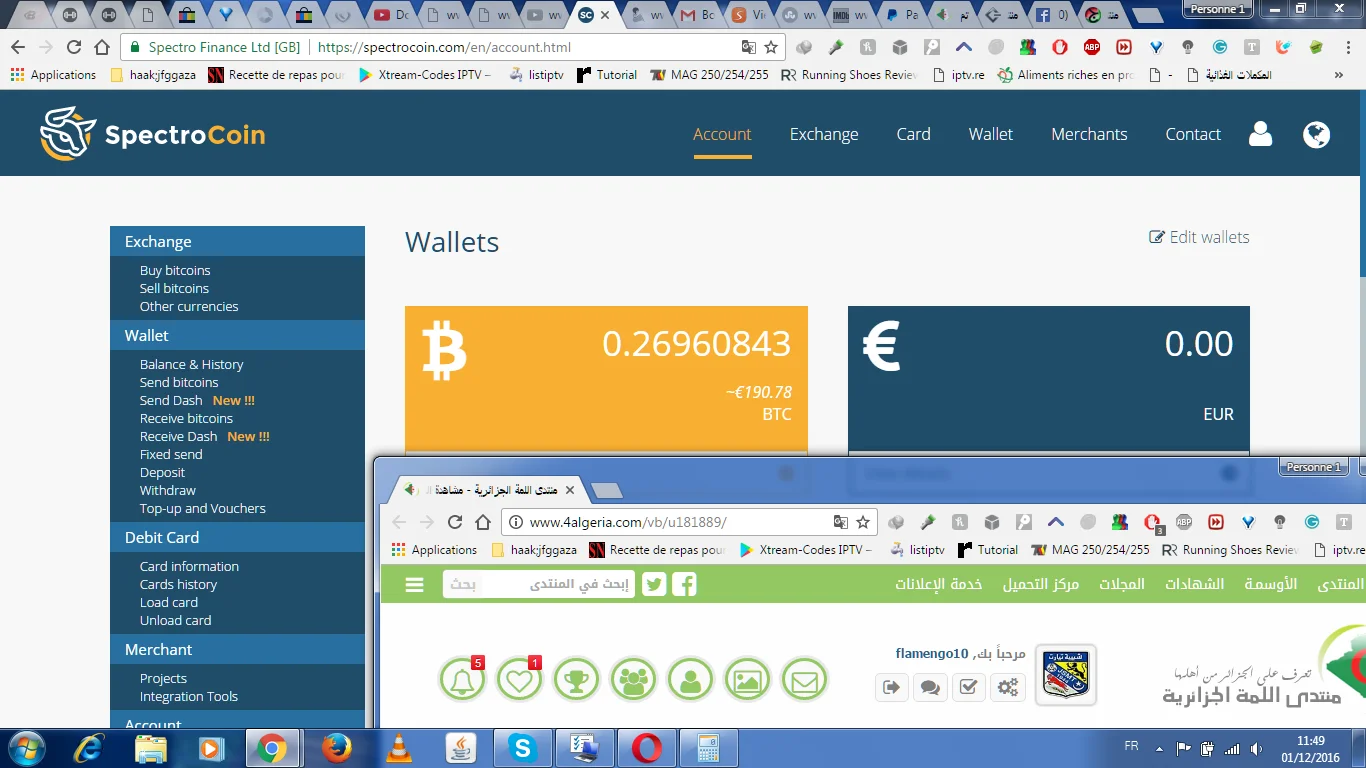
Task: Open the Other currencies link
Action: 189,306
